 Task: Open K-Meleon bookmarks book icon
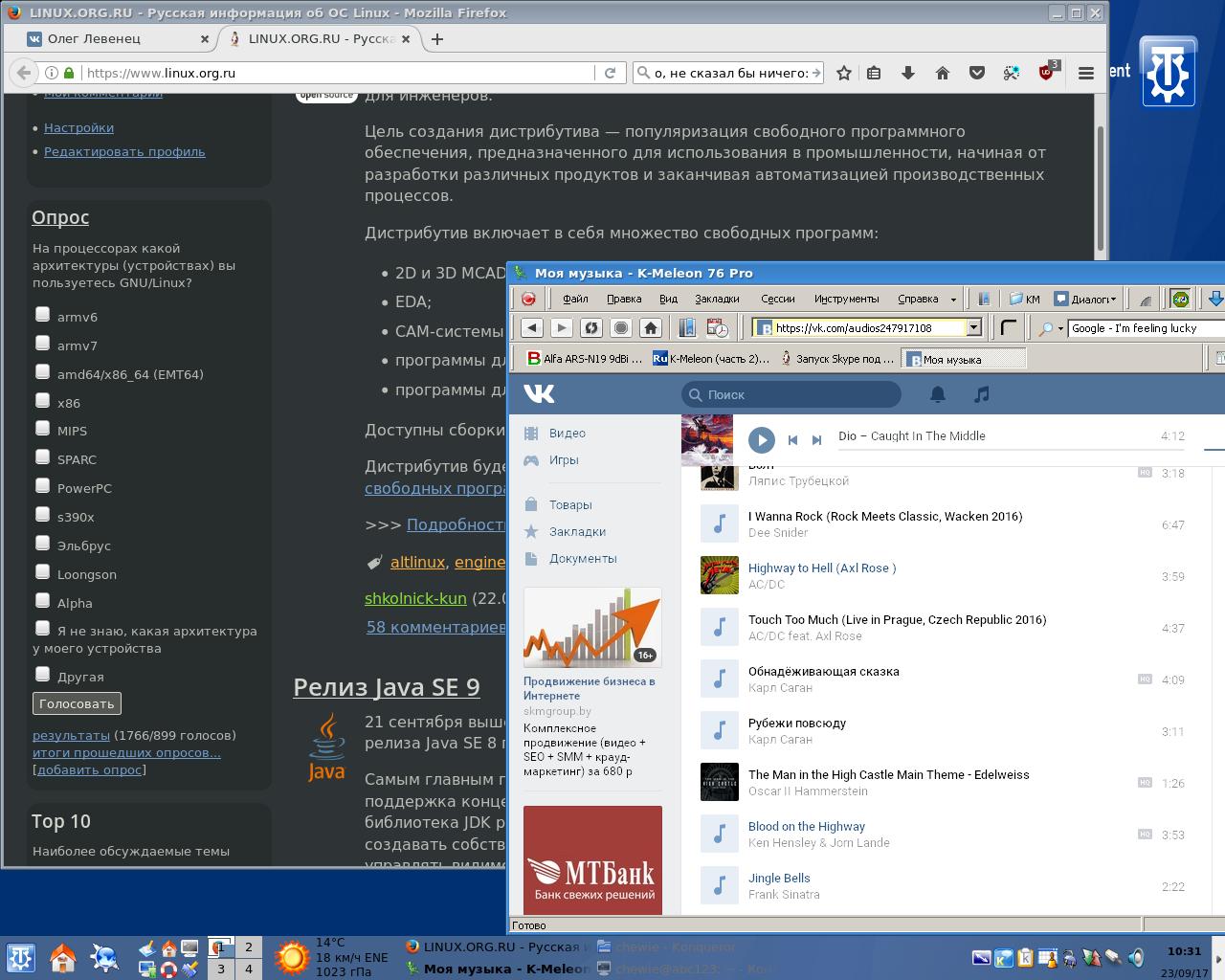[687, 327]
